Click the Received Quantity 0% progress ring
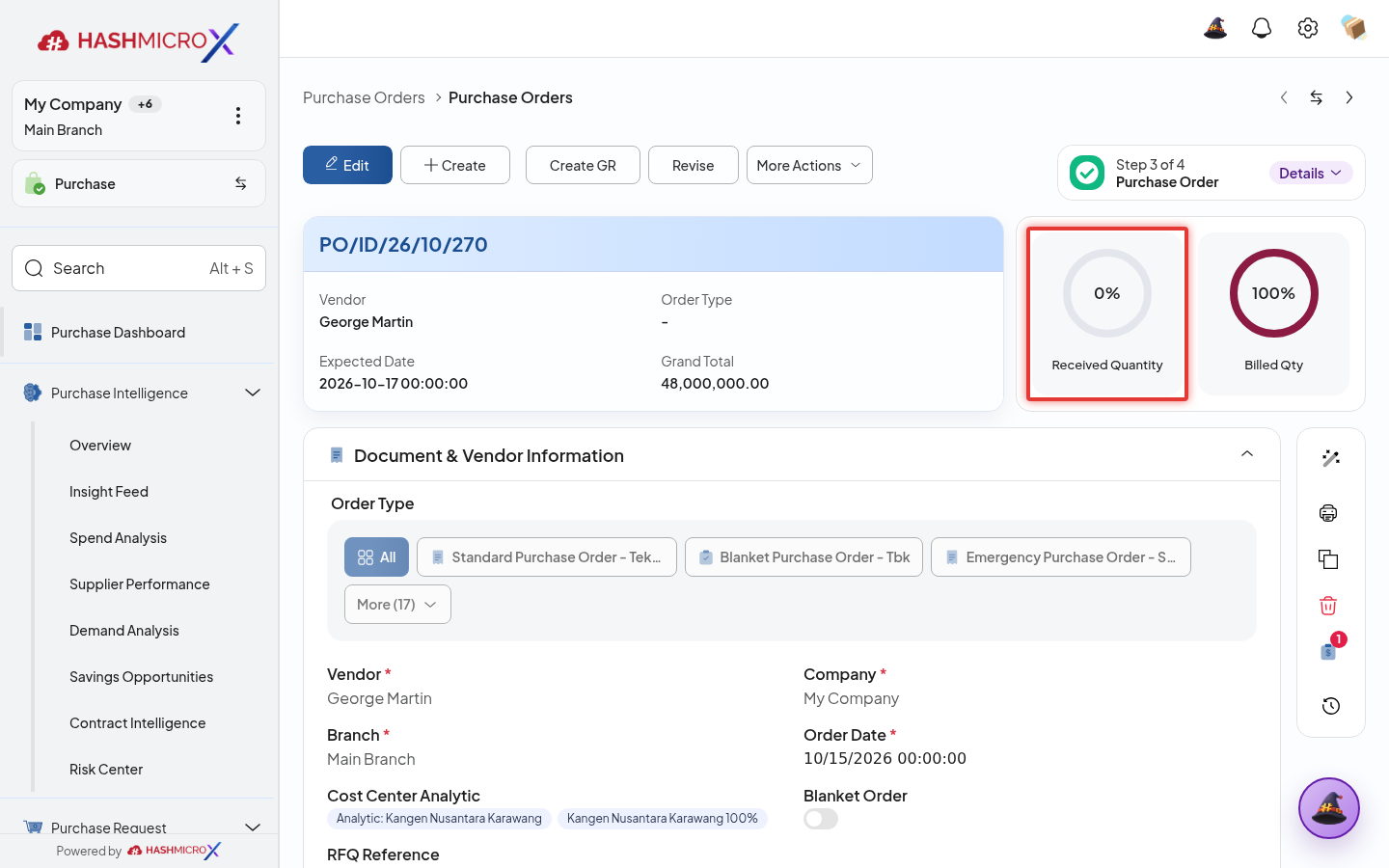 [x=1107, y=293]
